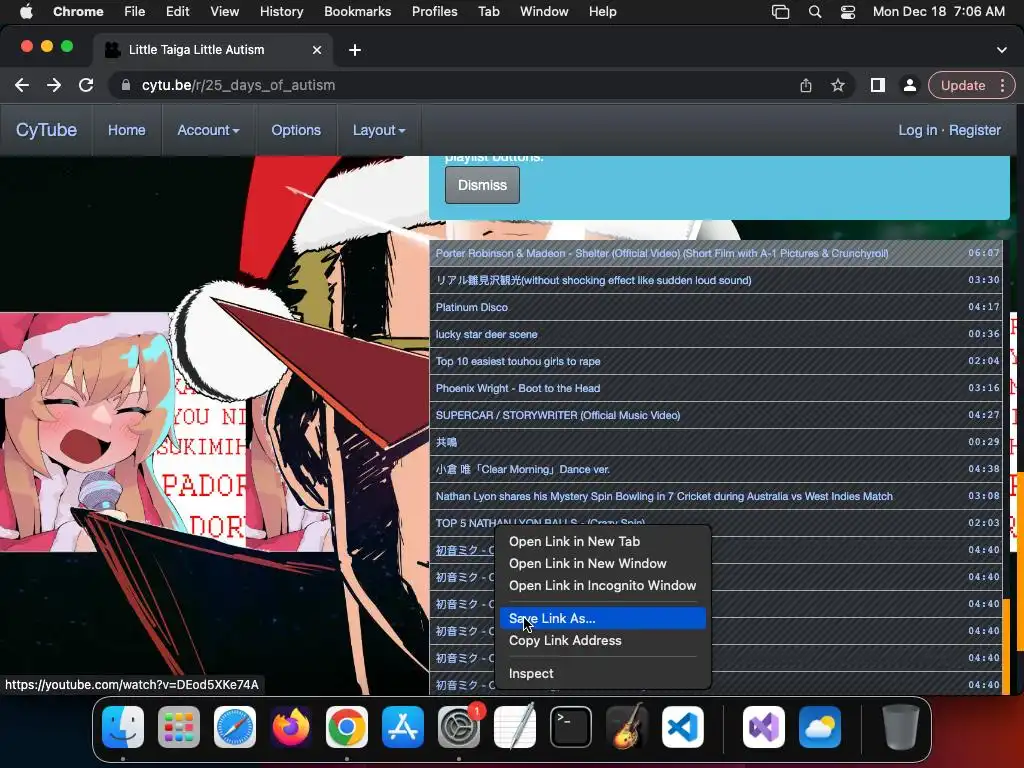Click the Platinum Disco playlist entry

(716, 307)
